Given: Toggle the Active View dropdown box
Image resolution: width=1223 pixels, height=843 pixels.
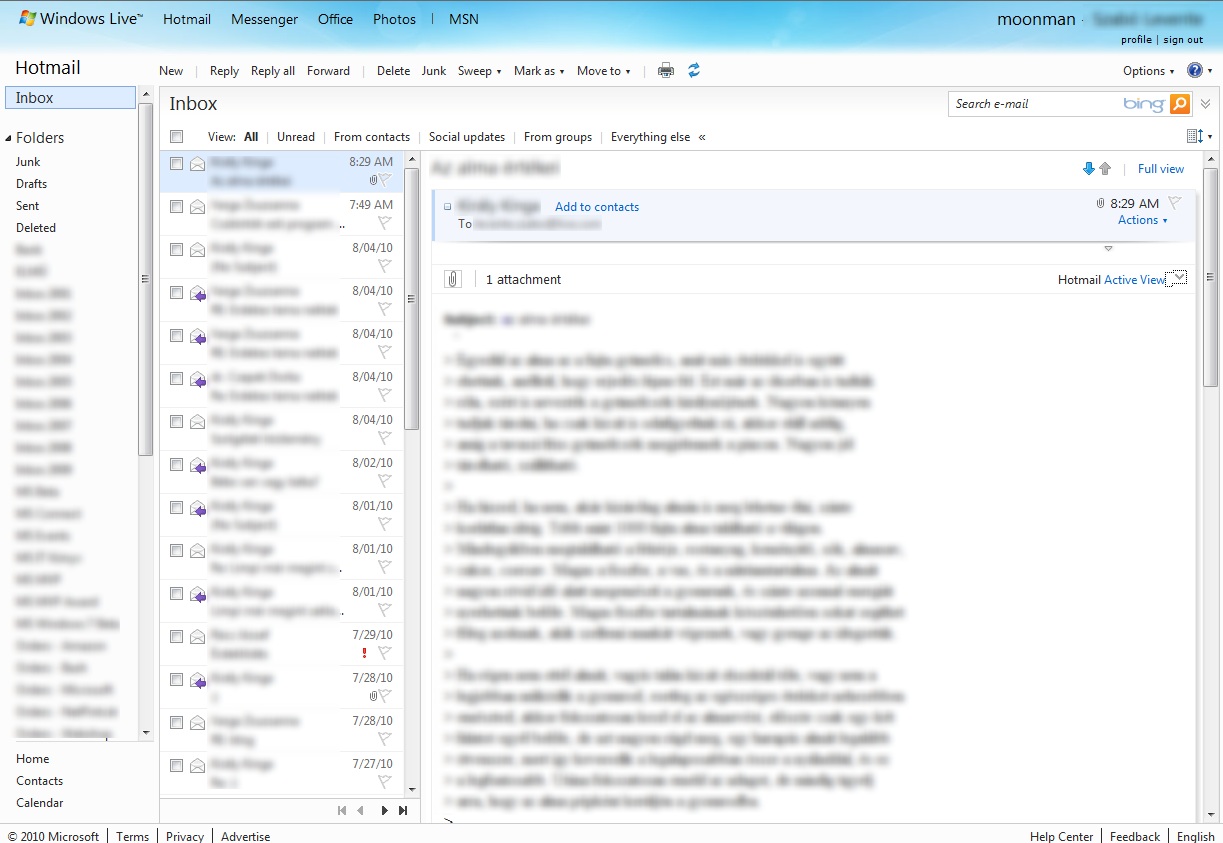Looking at the screenshot, I should coord(1177,278).
